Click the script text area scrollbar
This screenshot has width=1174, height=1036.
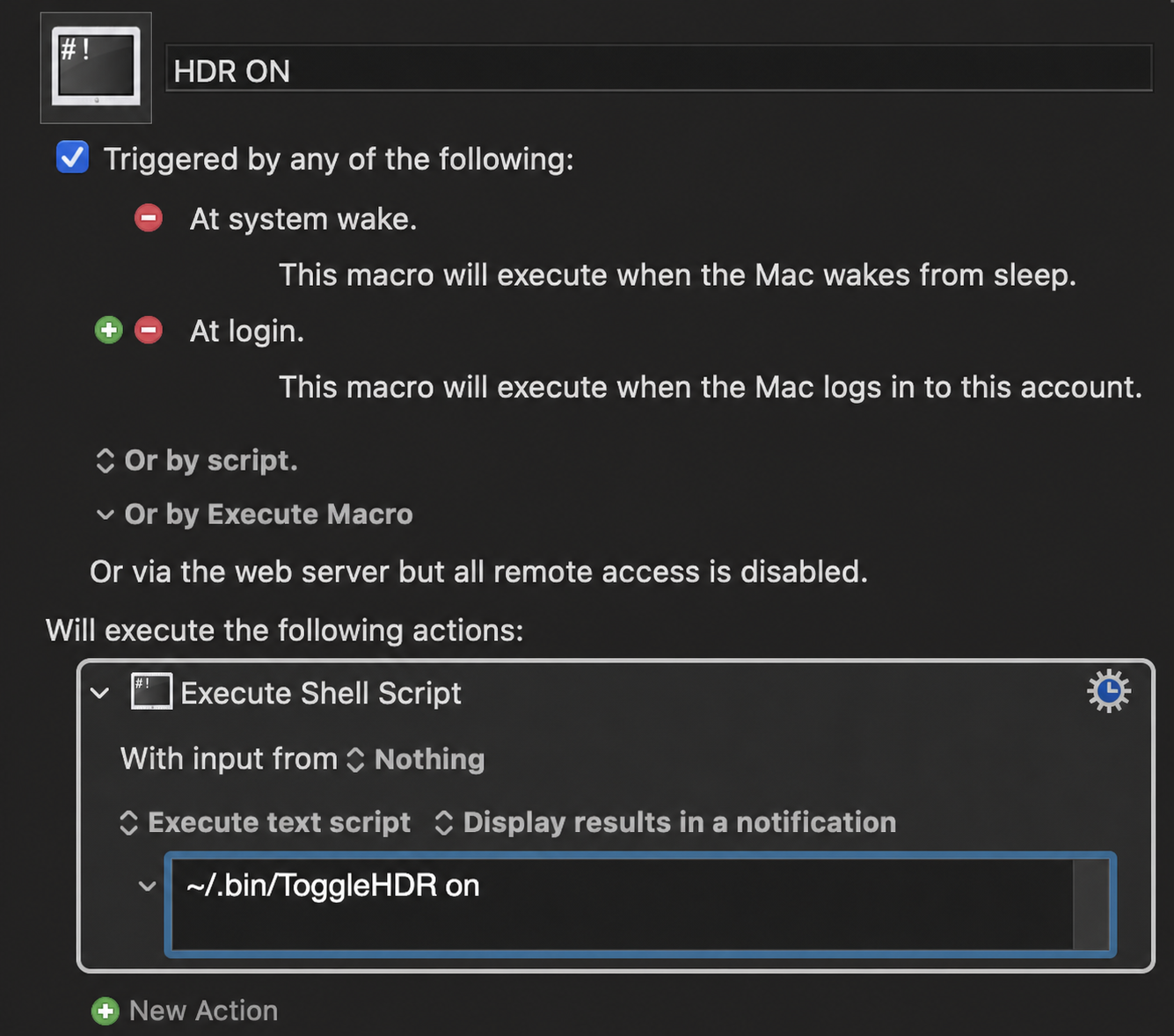point(1090,904)
